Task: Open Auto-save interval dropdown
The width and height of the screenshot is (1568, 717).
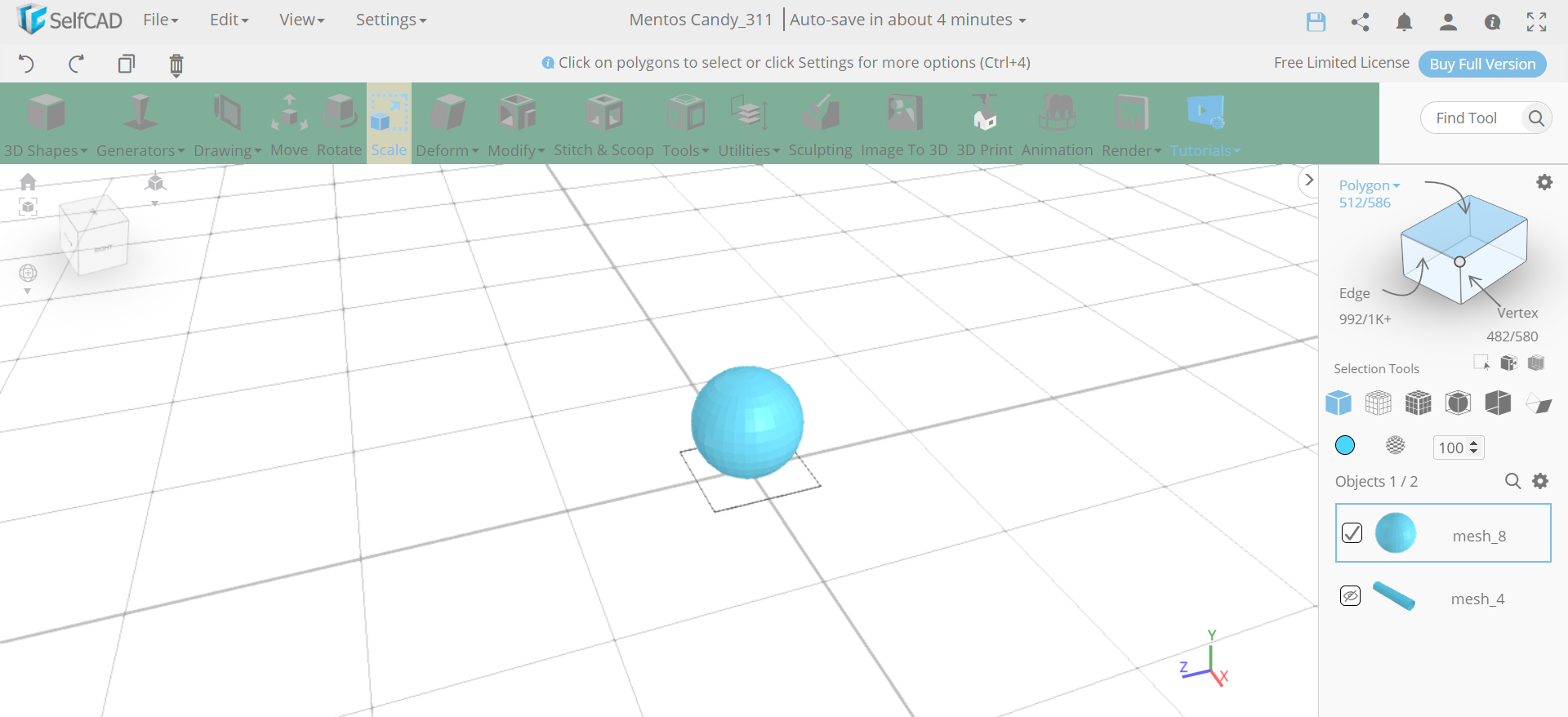Action: click(907, 20)
